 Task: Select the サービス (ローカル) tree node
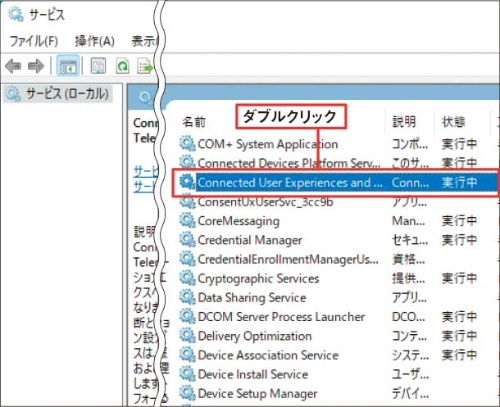point(58,94)
